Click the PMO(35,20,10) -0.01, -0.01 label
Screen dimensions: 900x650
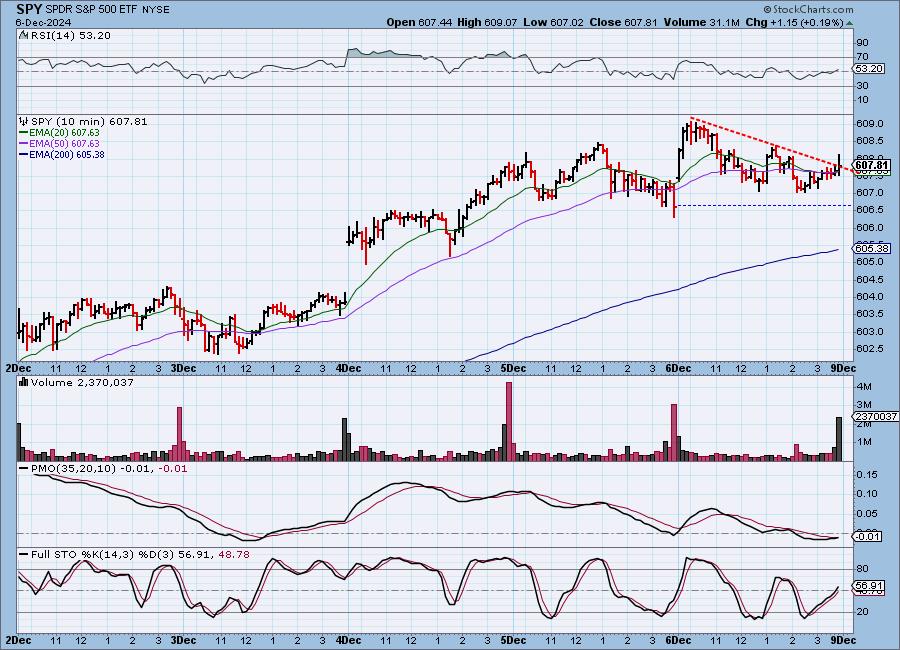pos(109,469)
